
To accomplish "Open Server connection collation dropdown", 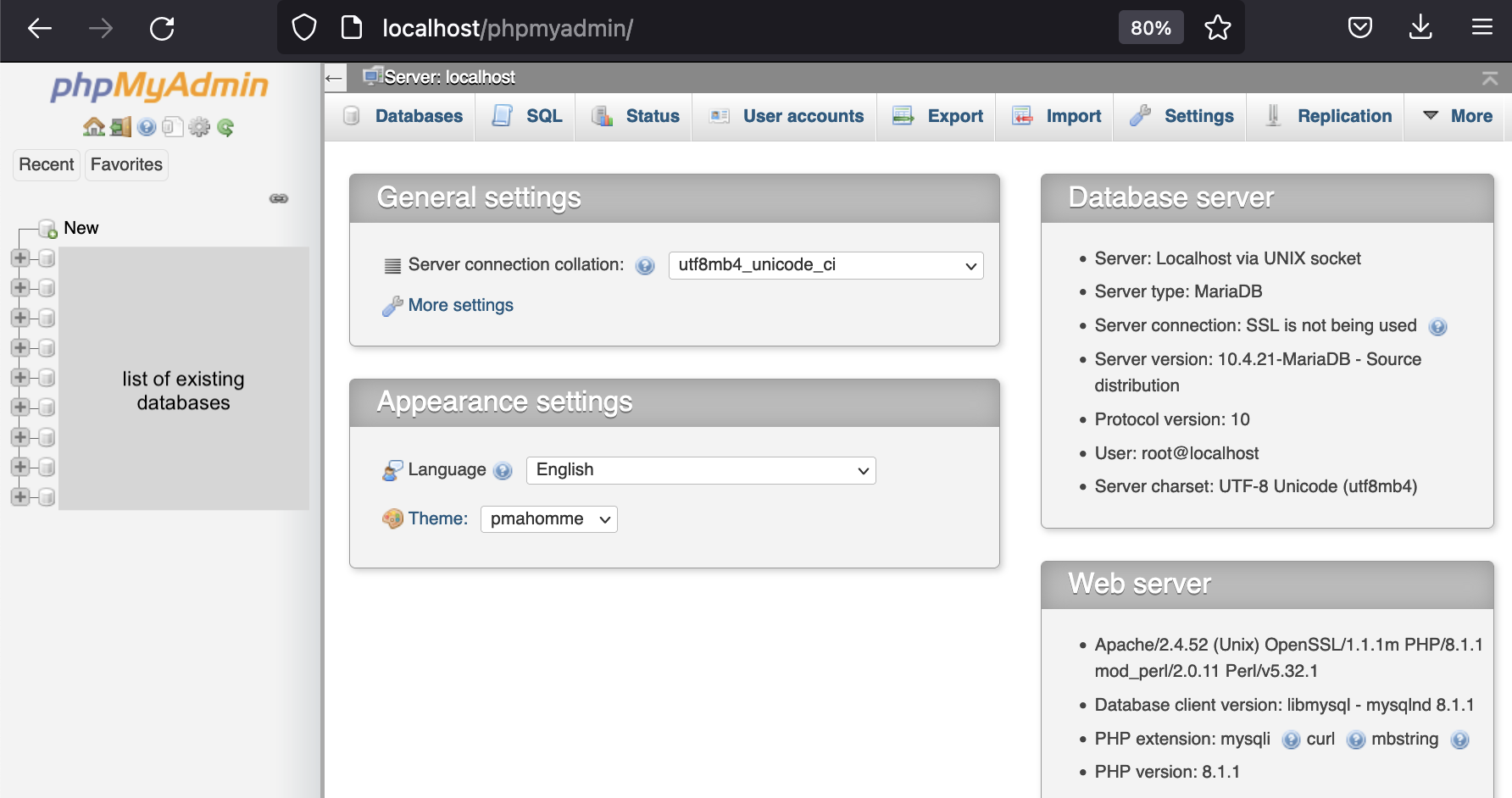I will tap(826, 265).
